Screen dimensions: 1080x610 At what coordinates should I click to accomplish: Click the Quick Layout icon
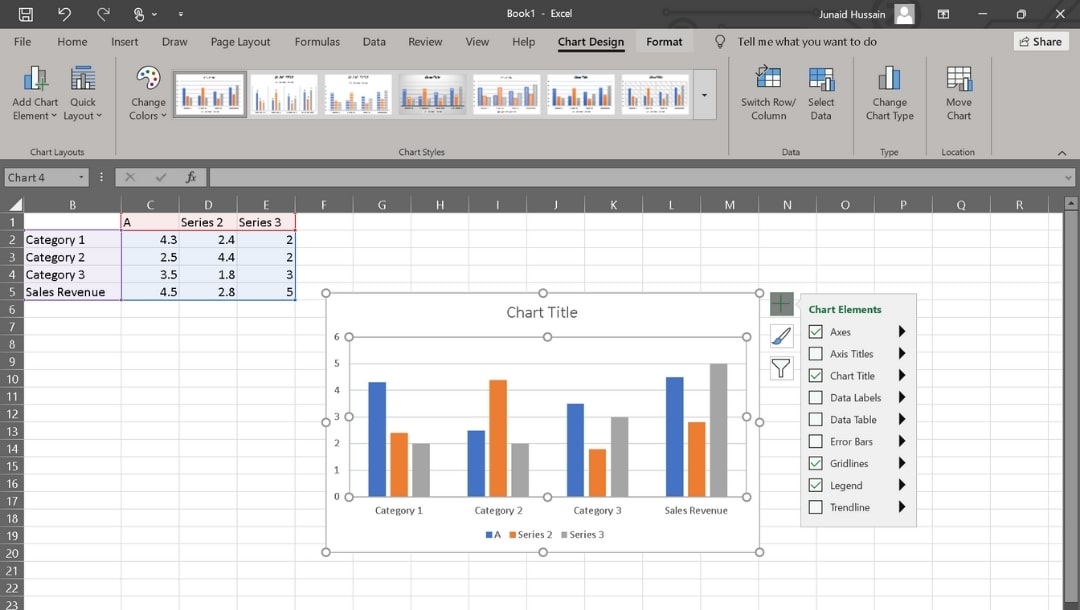click(x=83, y=90)
